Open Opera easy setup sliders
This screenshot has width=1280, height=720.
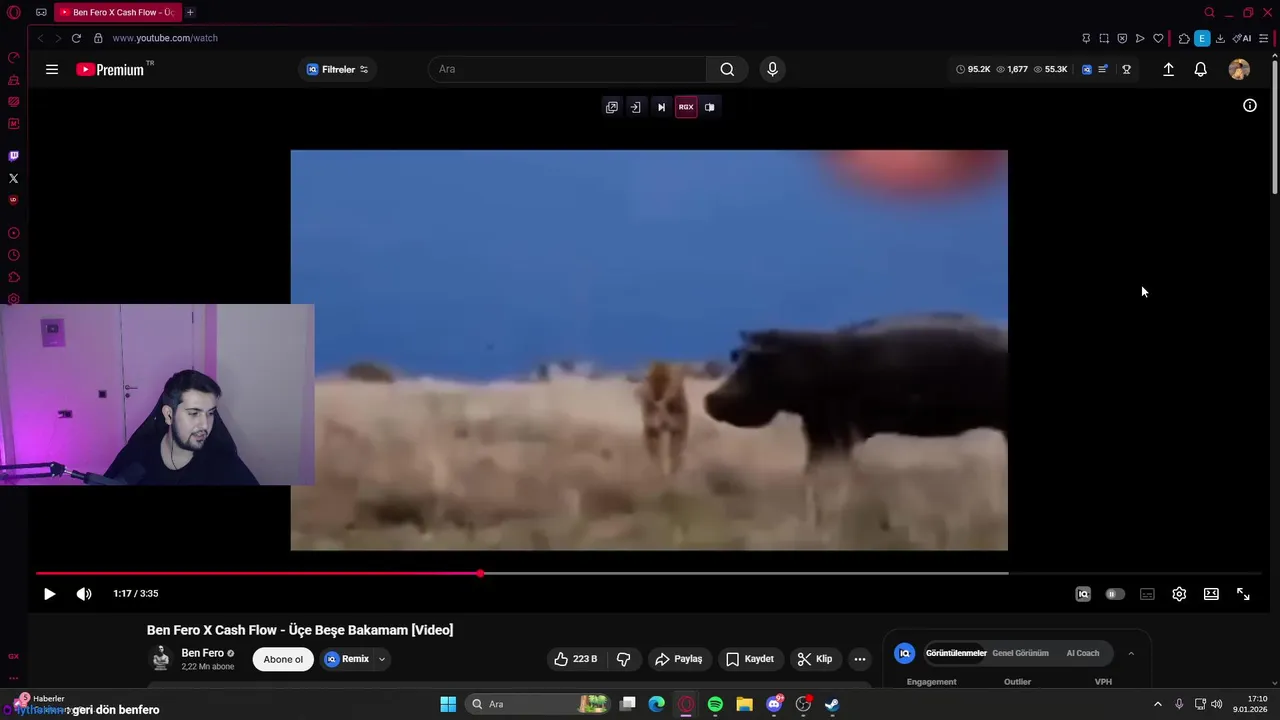(1263, 38)
